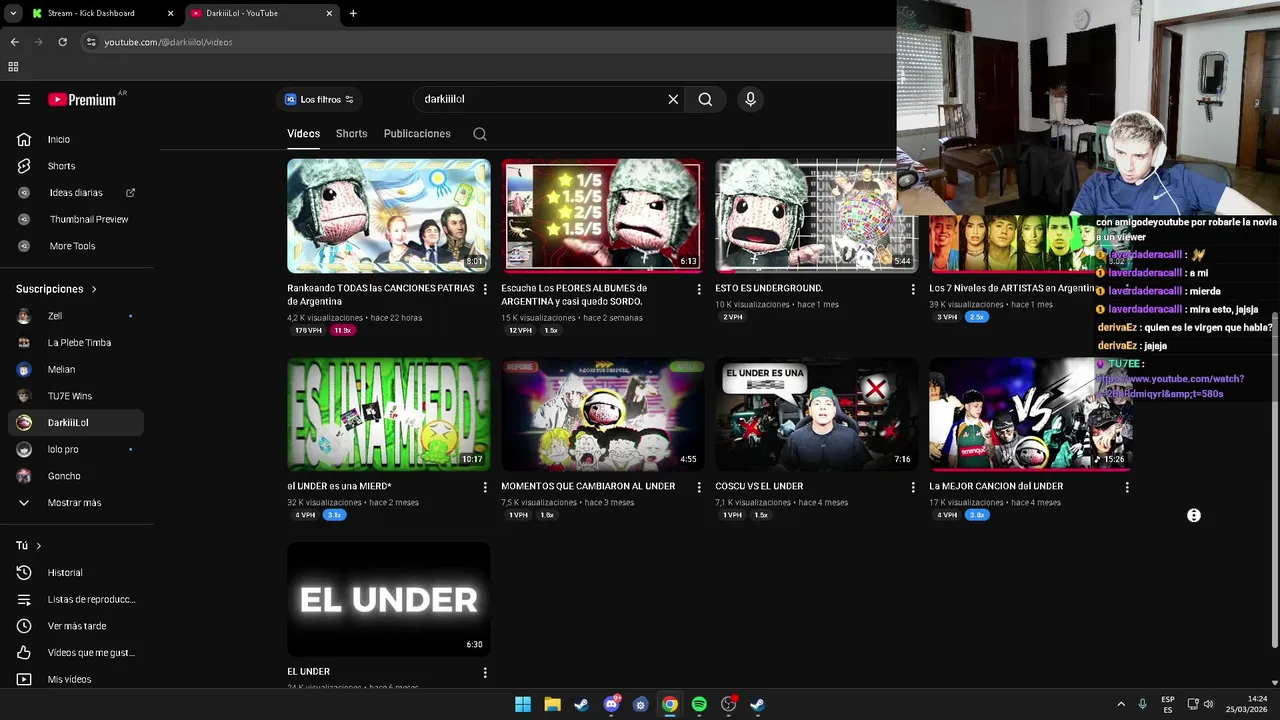Open a new browser tab with plus
Viewport: 1280px width, 720px height.
coord(353,13)
